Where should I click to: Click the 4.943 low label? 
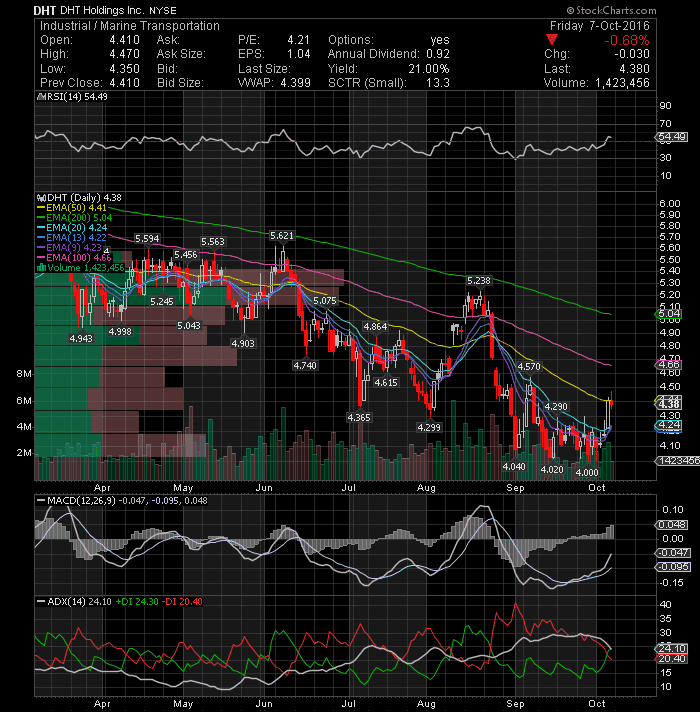pos(81,339)
